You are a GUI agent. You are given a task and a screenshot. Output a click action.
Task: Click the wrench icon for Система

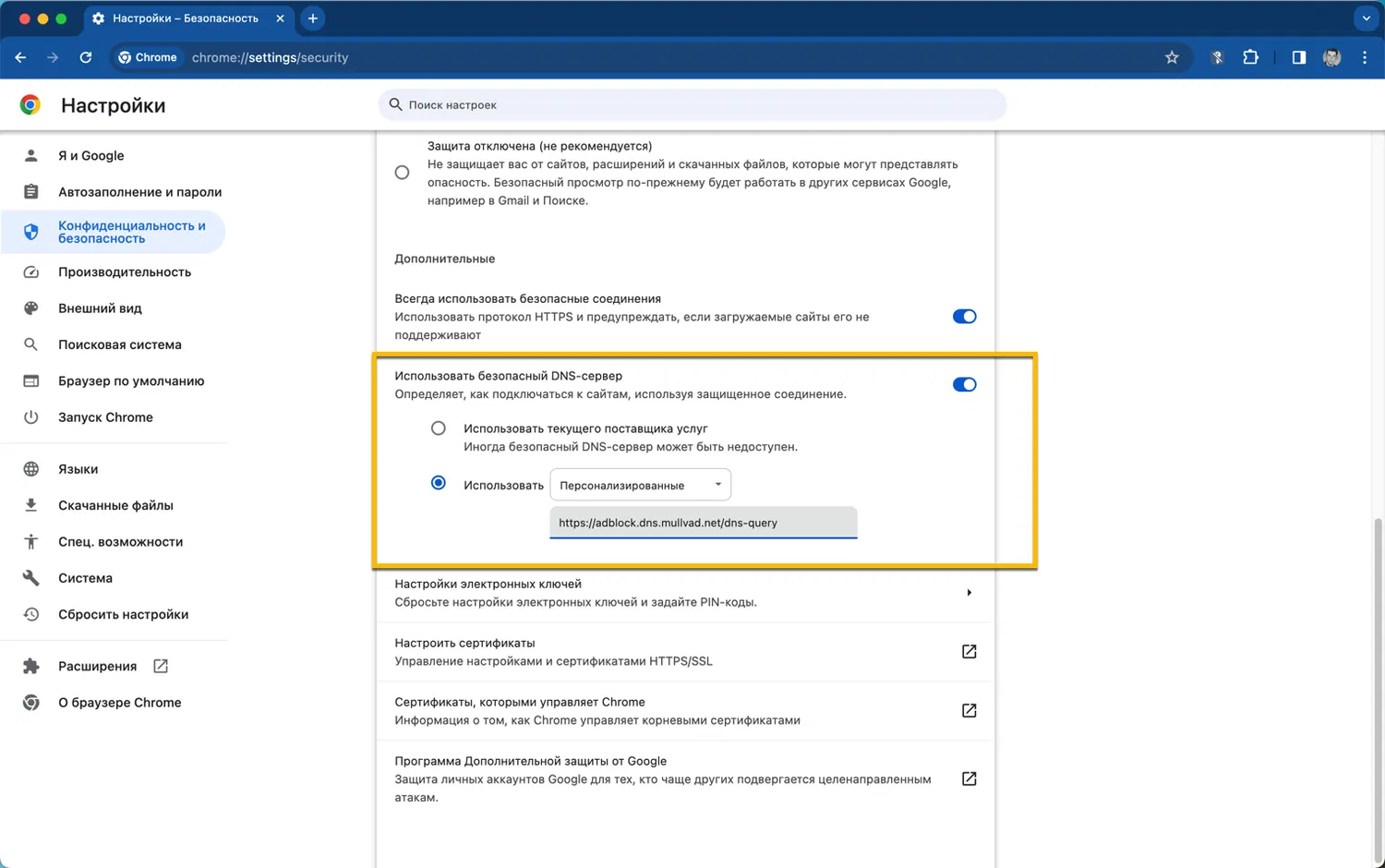[30, 578]
